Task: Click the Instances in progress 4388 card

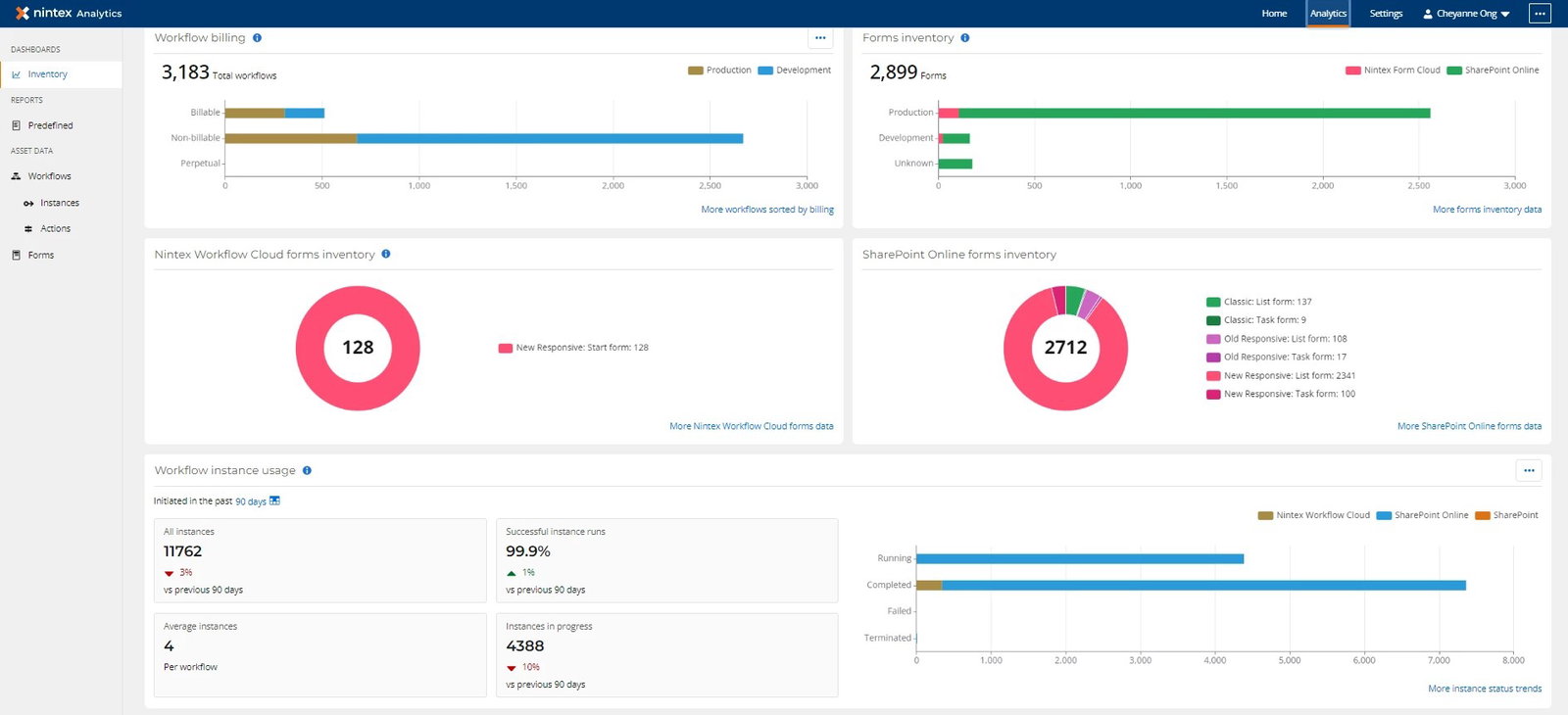Action: [x=667, y=655]
